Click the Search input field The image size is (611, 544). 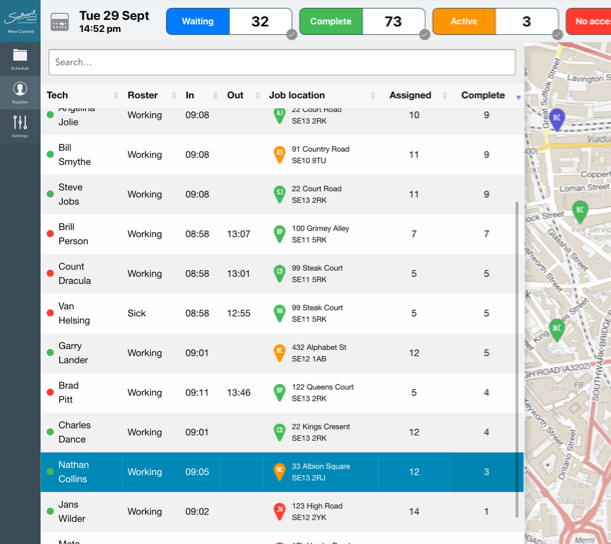pyautogui.click(x=281, y=62)
